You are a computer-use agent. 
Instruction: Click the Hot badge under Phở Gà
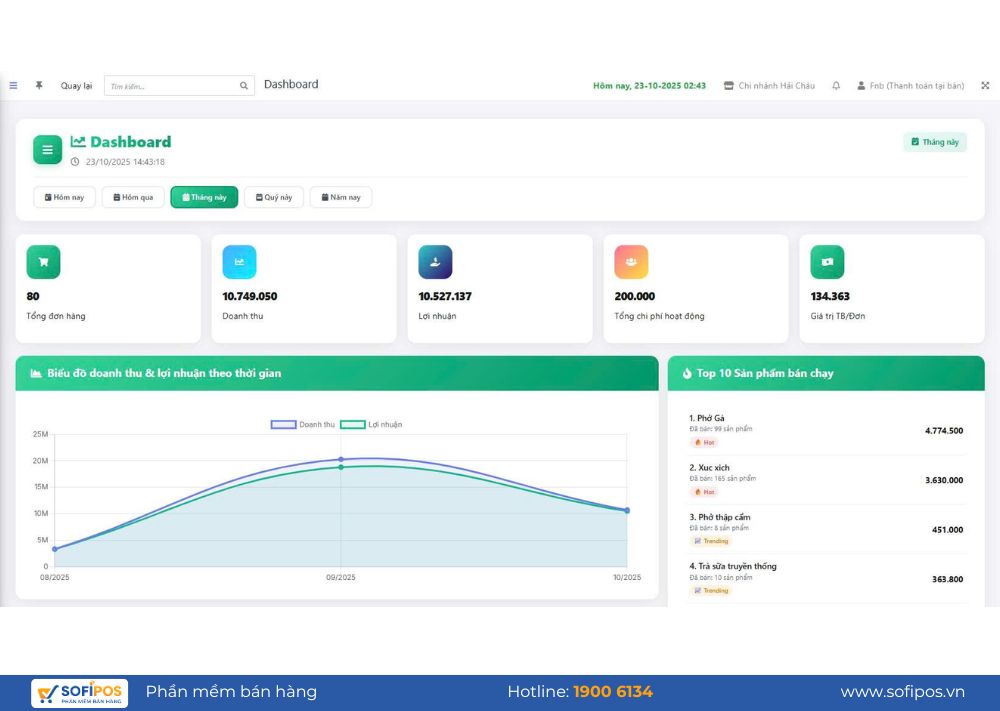[705, 443]
